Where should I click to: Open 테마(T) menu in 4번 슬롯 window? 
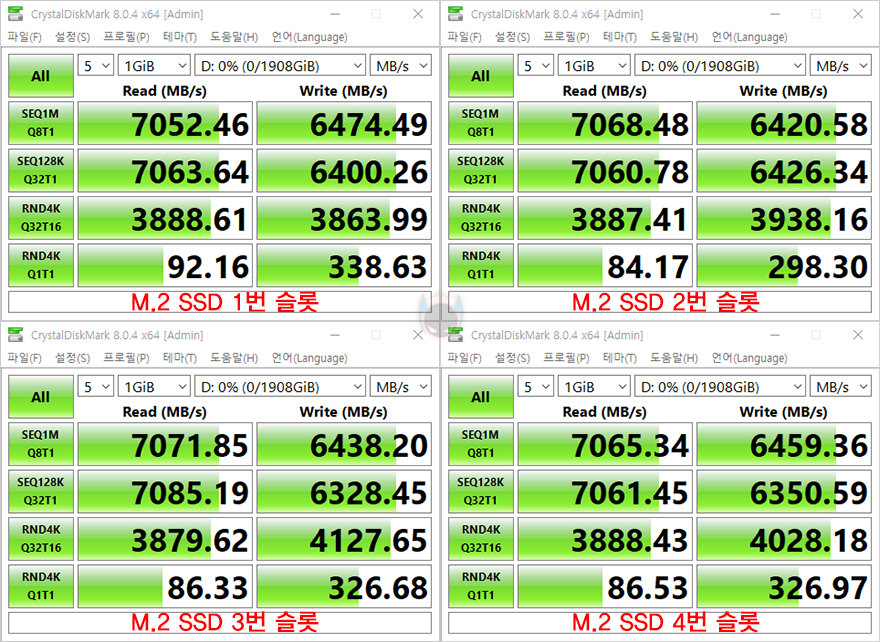620,358
